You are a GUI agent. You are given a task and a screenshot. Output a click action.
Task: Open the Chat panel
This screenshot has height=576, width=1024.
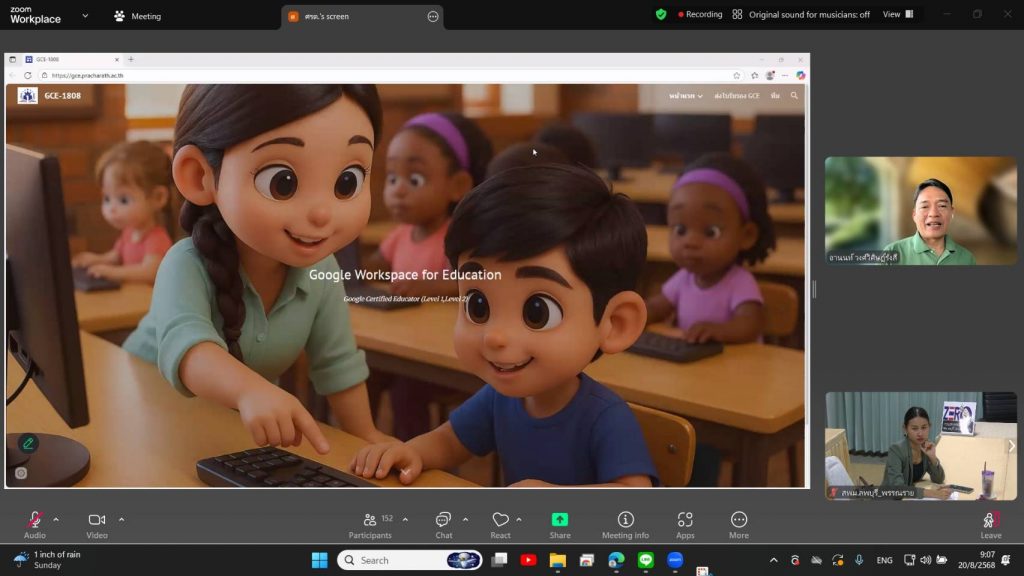(443, 524)
